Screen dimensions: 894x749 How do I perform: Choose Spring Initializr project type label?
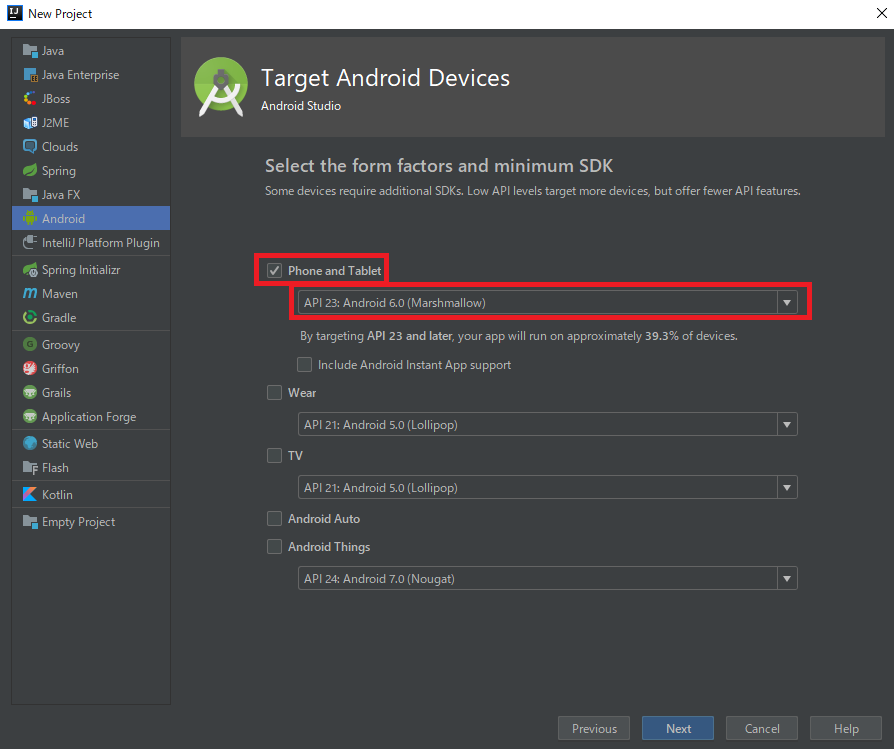click(x=81, y=270)
